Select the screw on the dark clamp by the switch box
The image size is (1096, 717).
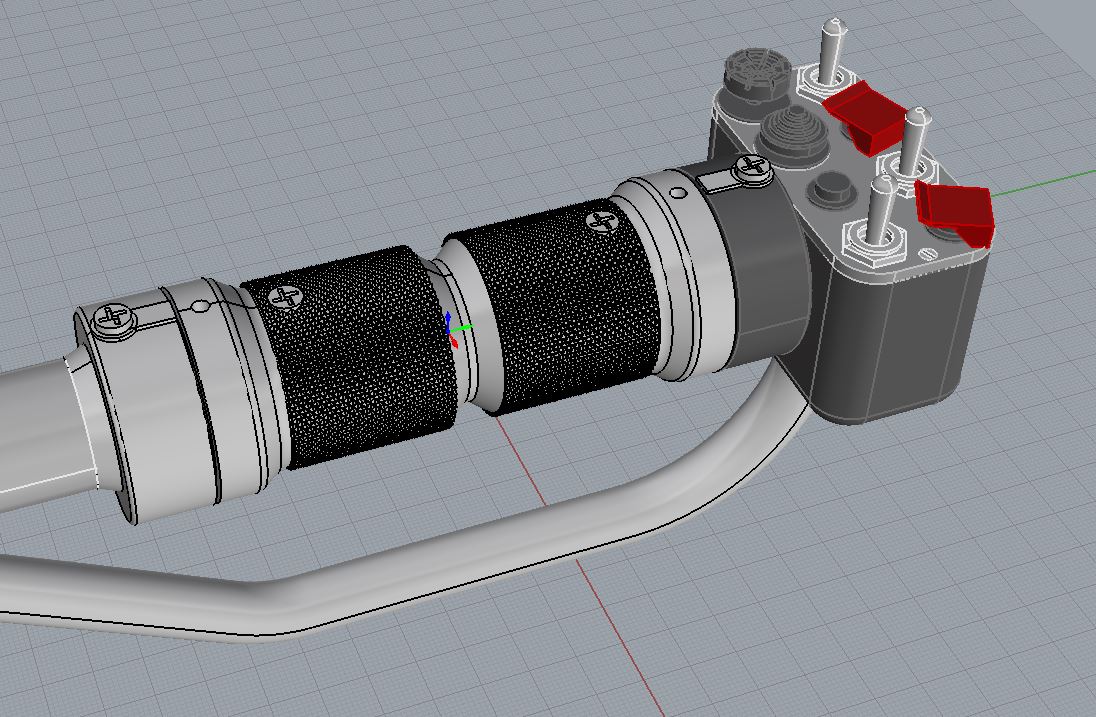[x=753, y=168]
